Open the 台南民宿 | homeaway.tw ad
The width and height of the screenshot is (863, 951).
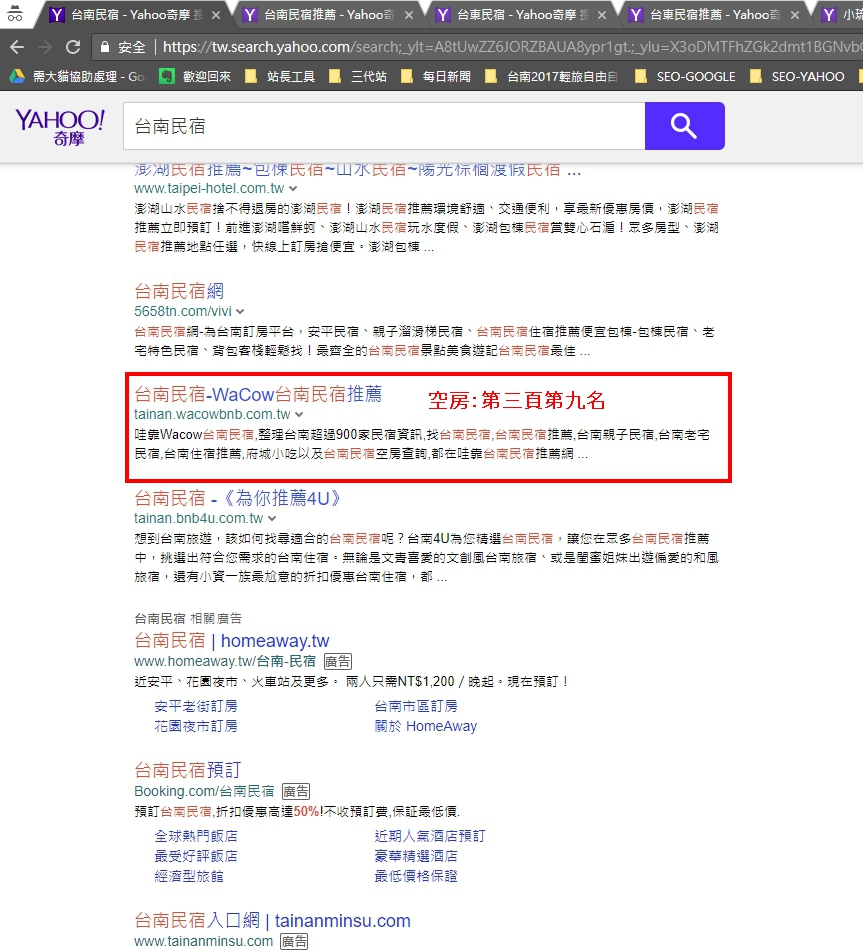[x=232, y=640]
